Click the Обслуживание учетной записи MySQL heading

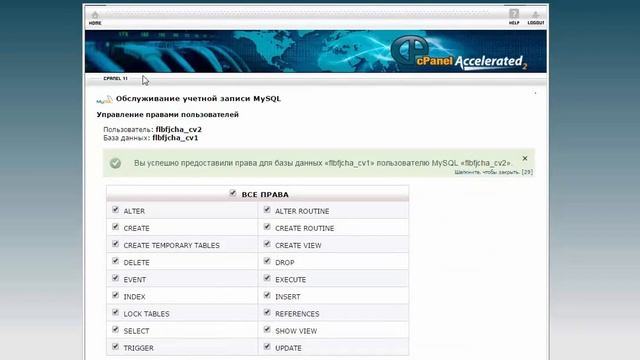point(198,99)
